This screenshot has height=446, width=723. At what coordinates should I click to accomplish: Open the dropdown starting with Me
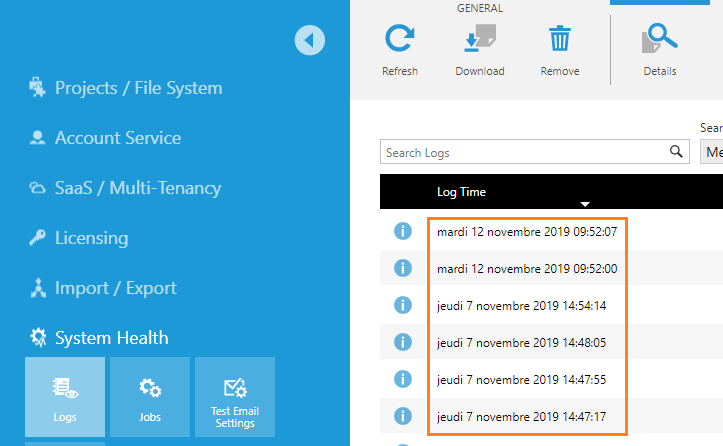711,152
